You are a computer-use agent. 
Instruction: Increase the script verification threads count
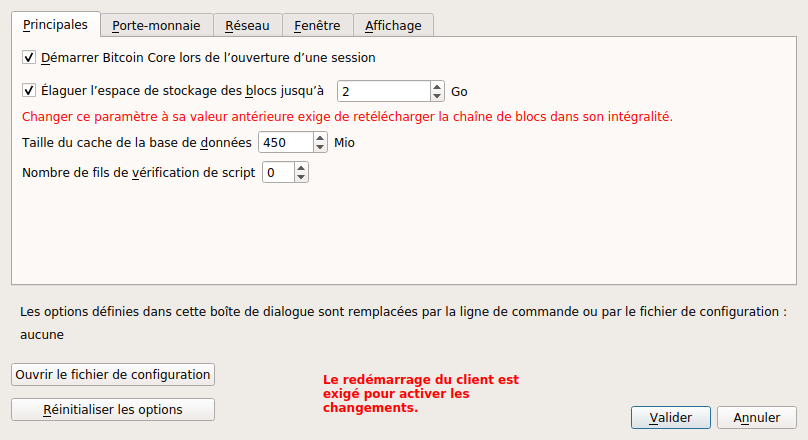click(x=301, y=168)
